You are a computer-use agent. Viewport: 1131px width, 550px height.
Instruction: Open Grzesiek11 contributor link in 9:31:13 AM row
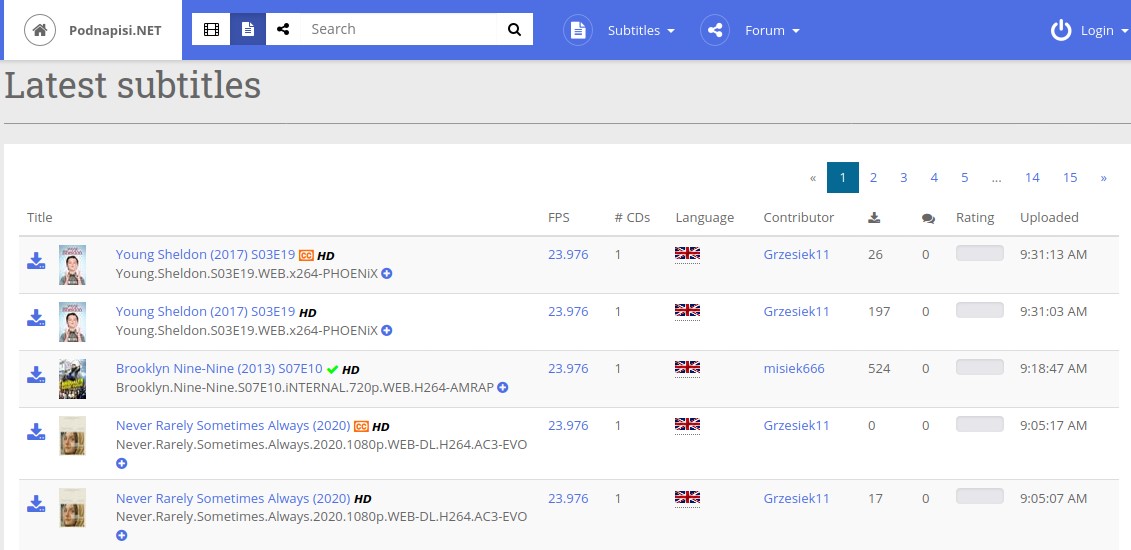tap(796, 254)
